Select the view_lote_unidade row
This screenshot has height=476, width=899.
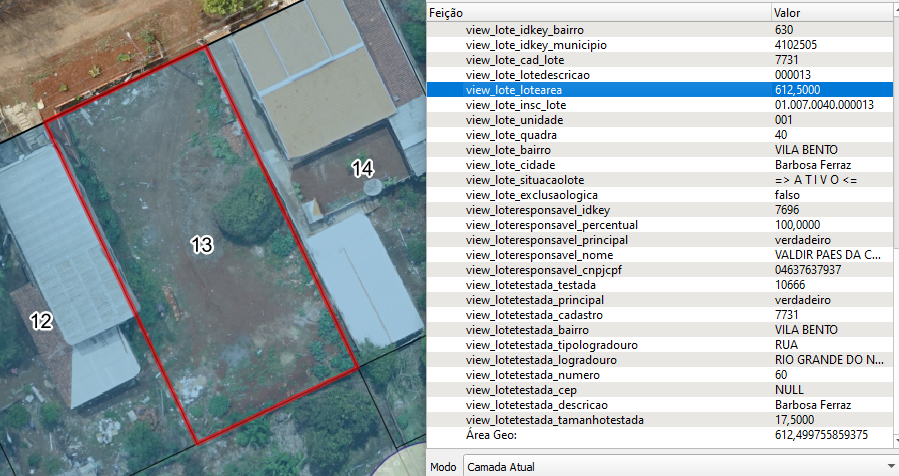660,120
